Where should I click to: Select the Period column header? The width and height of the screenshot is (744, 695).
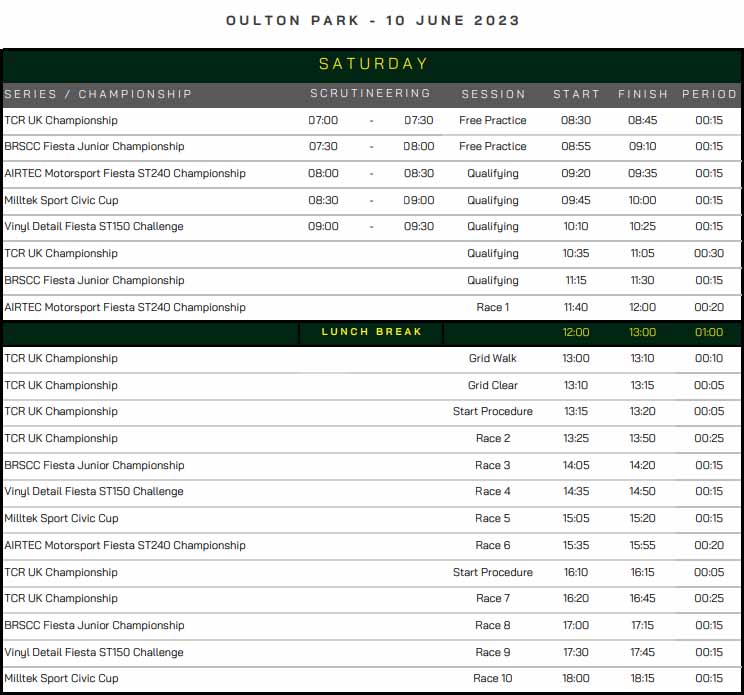(709, 94)
